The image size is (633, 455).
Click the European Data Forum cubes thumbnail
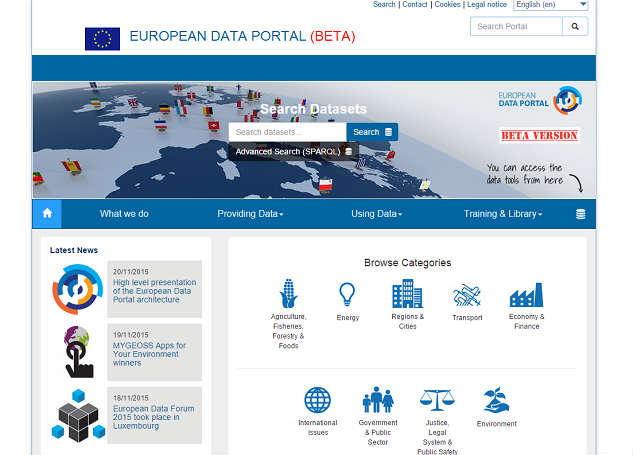78,415
